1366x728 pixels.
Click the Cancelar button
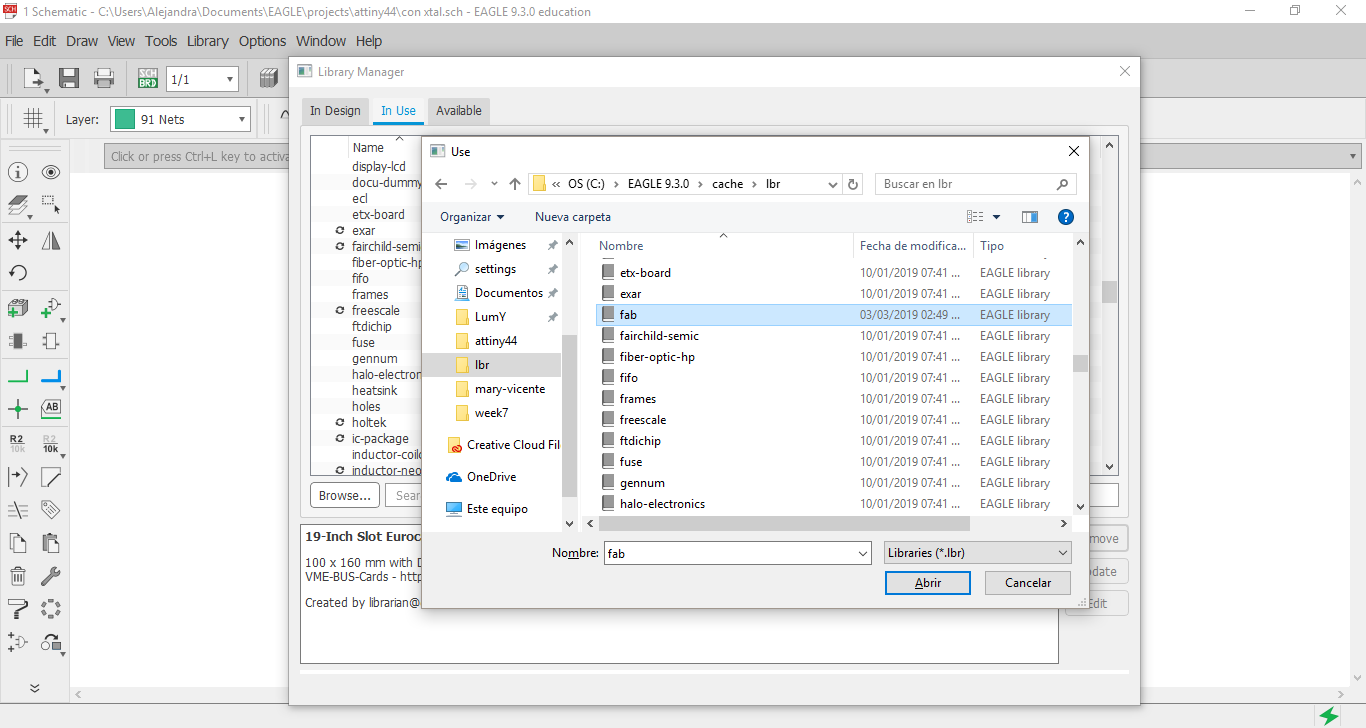click(x=1028, y=583)
